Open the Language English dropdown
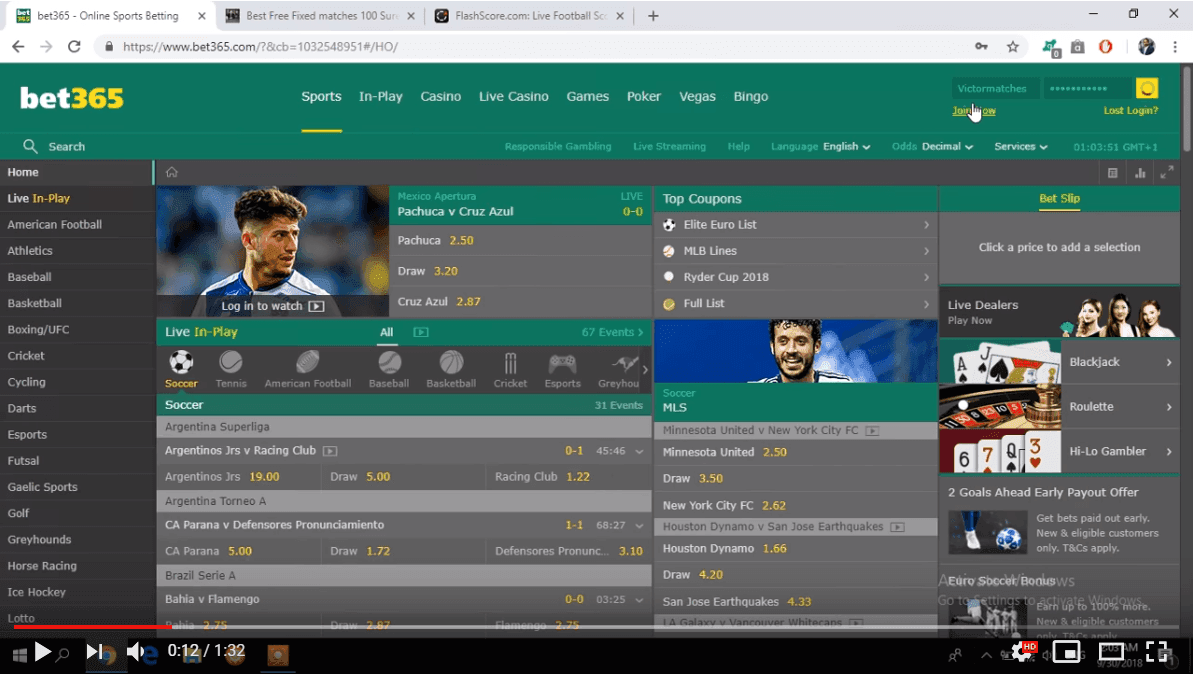The image size is (1193, 674). pos(820,146)
